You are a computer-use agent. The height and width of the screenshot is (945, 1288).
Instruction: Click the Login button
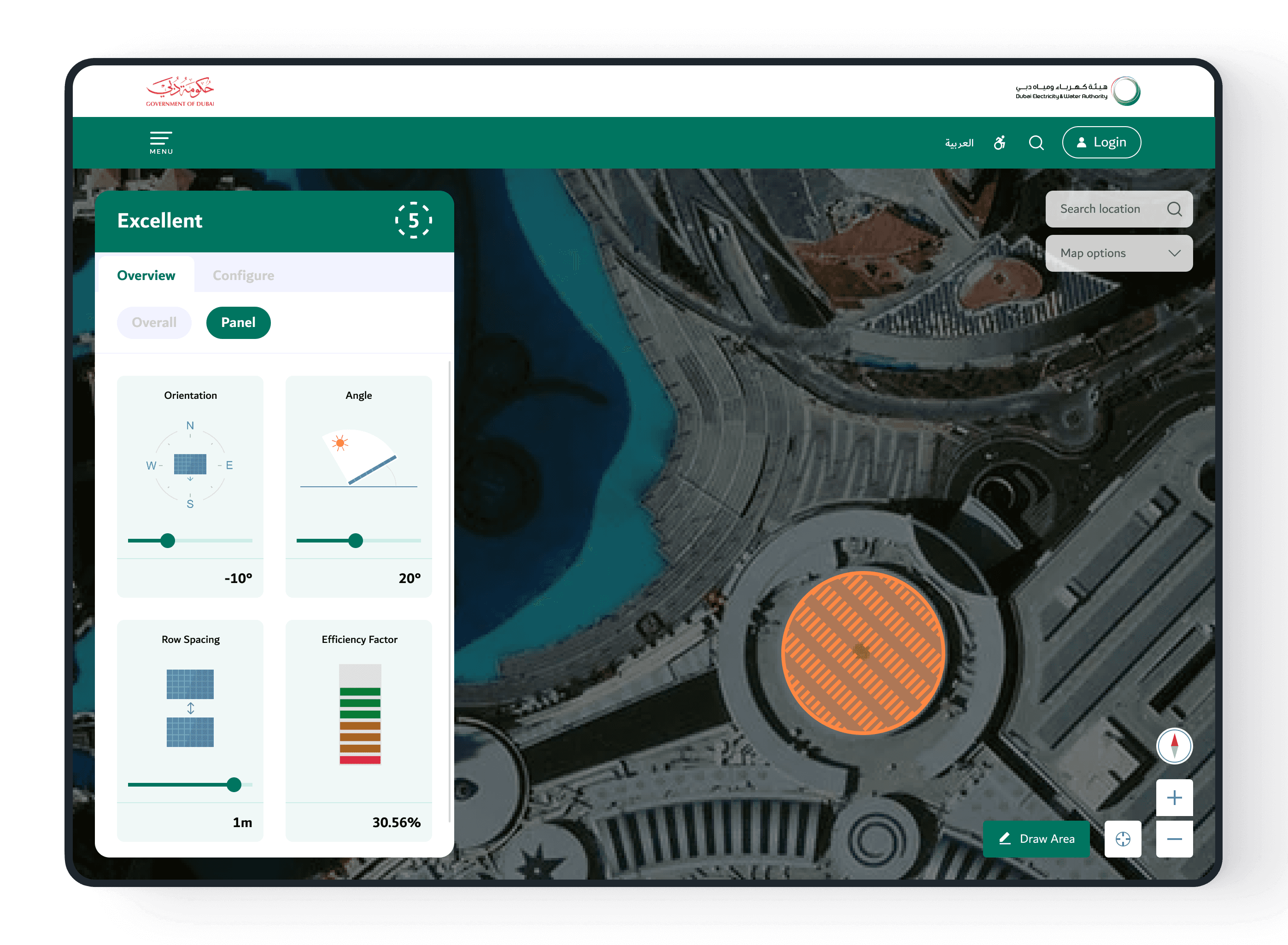pyautogui.click(x=1101, y=142)
